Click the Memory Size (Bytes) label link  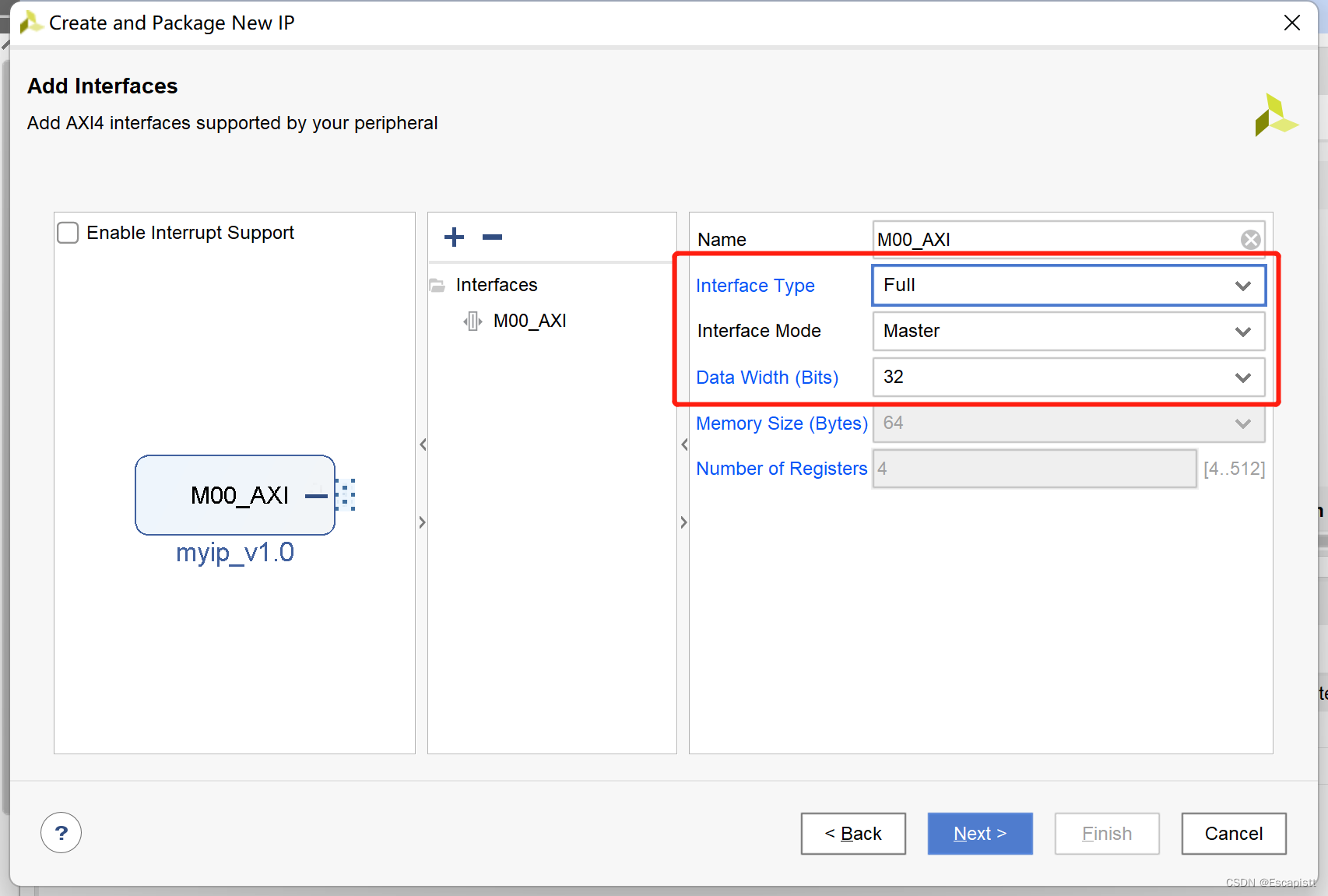point(782,423)
